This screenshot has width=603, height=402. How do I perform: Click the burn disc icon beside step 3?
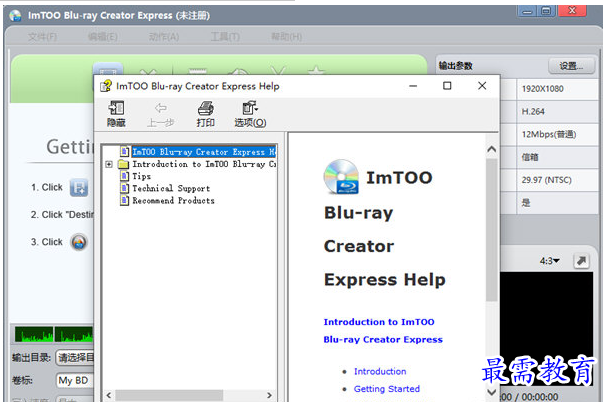coord(79,242)
